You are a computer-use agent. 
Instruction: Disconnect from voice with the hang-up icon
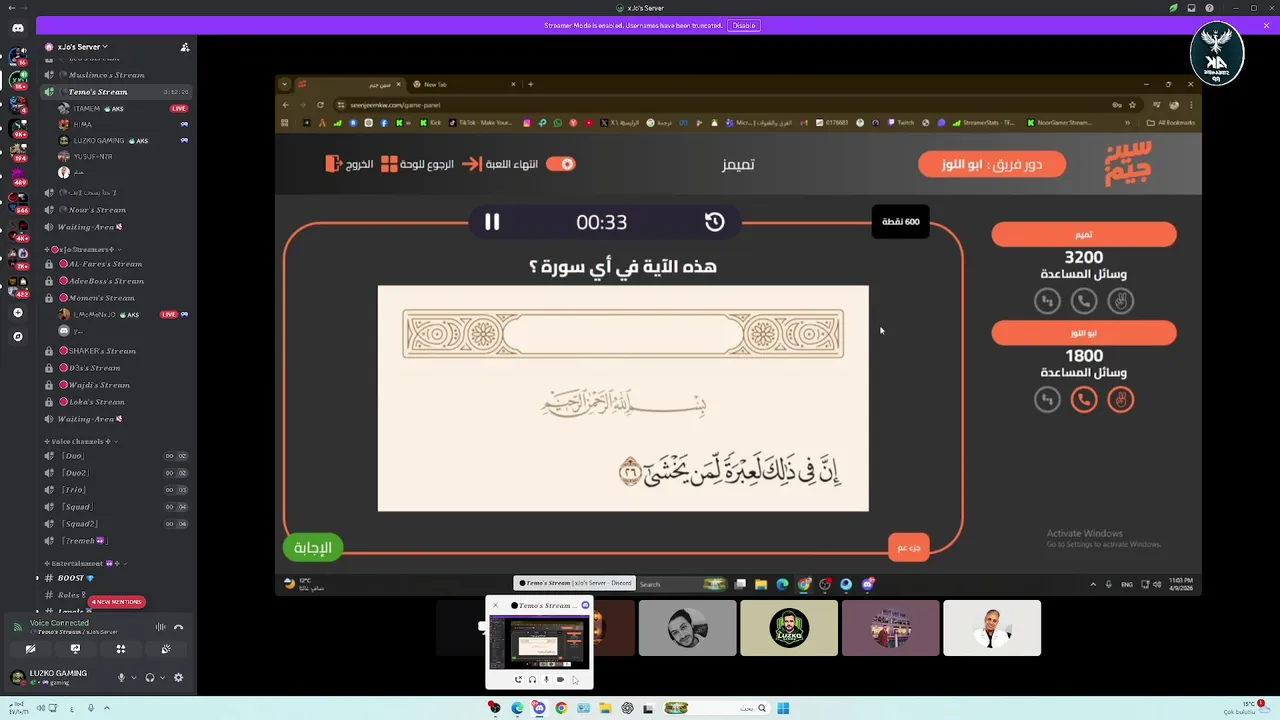(179, 627)
